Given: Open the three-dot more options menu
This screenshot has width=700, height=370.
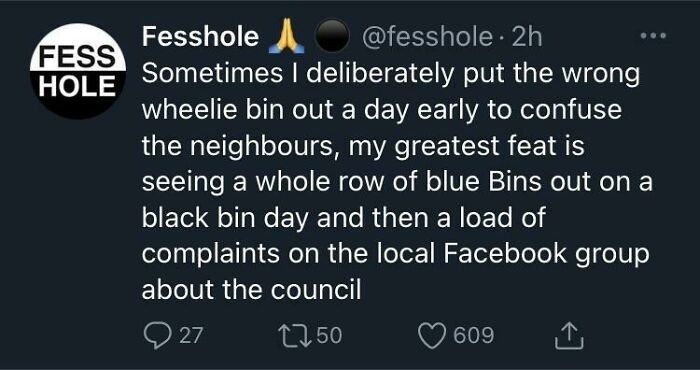Looking at the screenshot, I should tap(654, 35).
